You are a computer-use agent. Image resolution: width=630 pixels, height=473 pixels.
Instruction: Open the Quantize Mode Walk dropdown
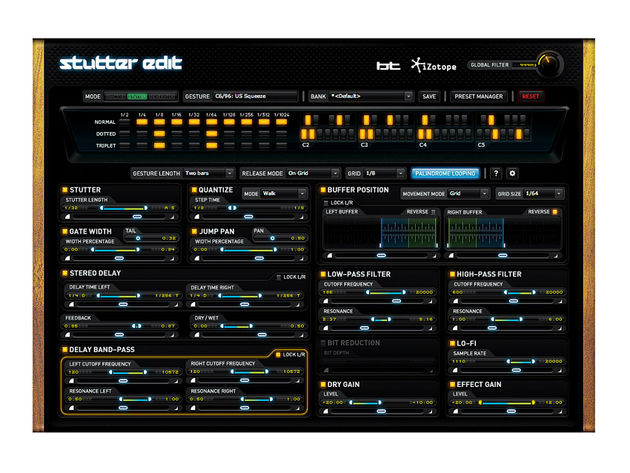(x=284, y=193)
